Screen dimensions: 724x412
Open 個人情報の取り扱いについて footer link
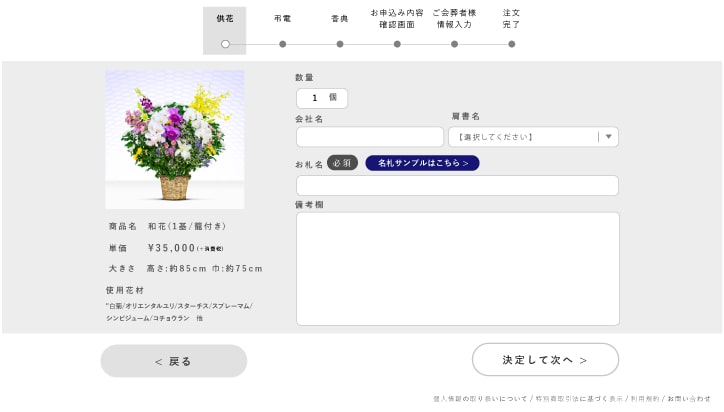[480, 398]
